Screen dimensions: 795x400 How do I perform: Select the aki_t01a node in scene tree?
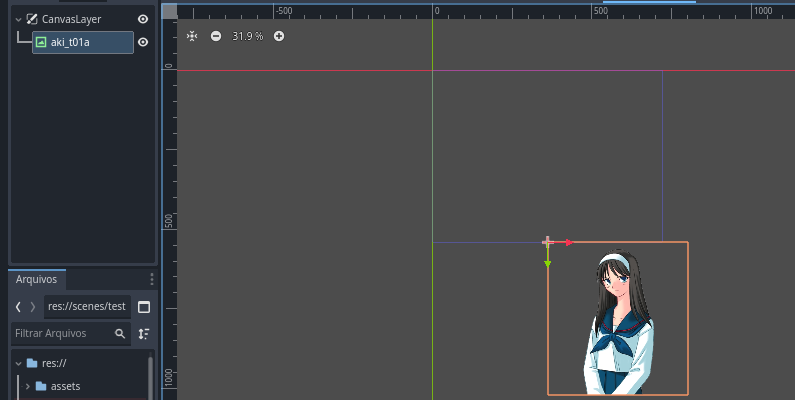pos(82,42)
